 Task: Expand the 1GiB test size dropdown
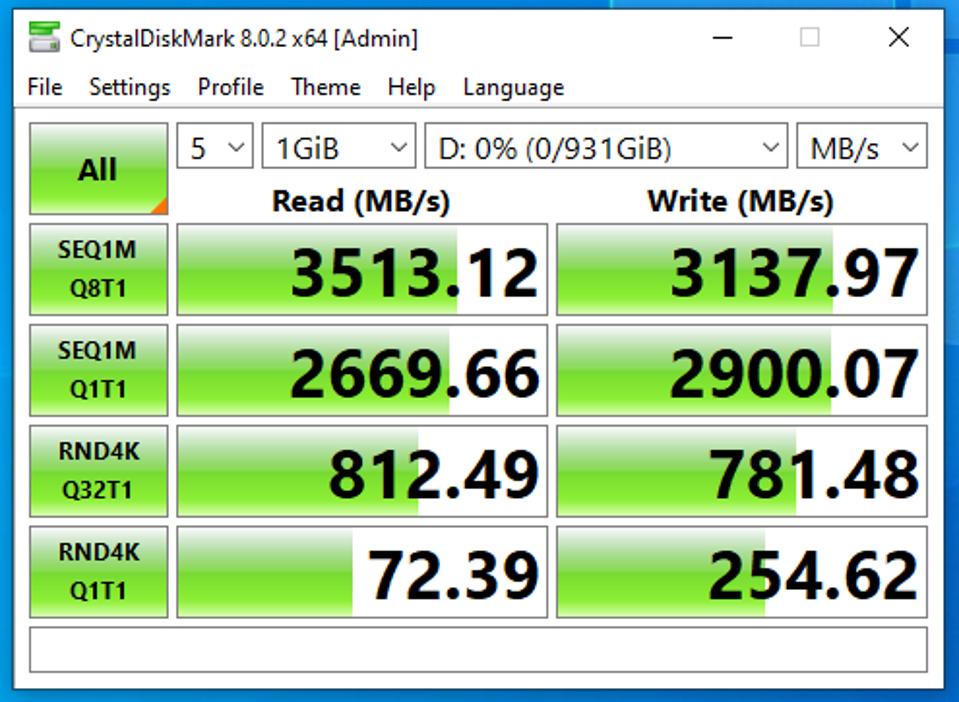point(338,148)
